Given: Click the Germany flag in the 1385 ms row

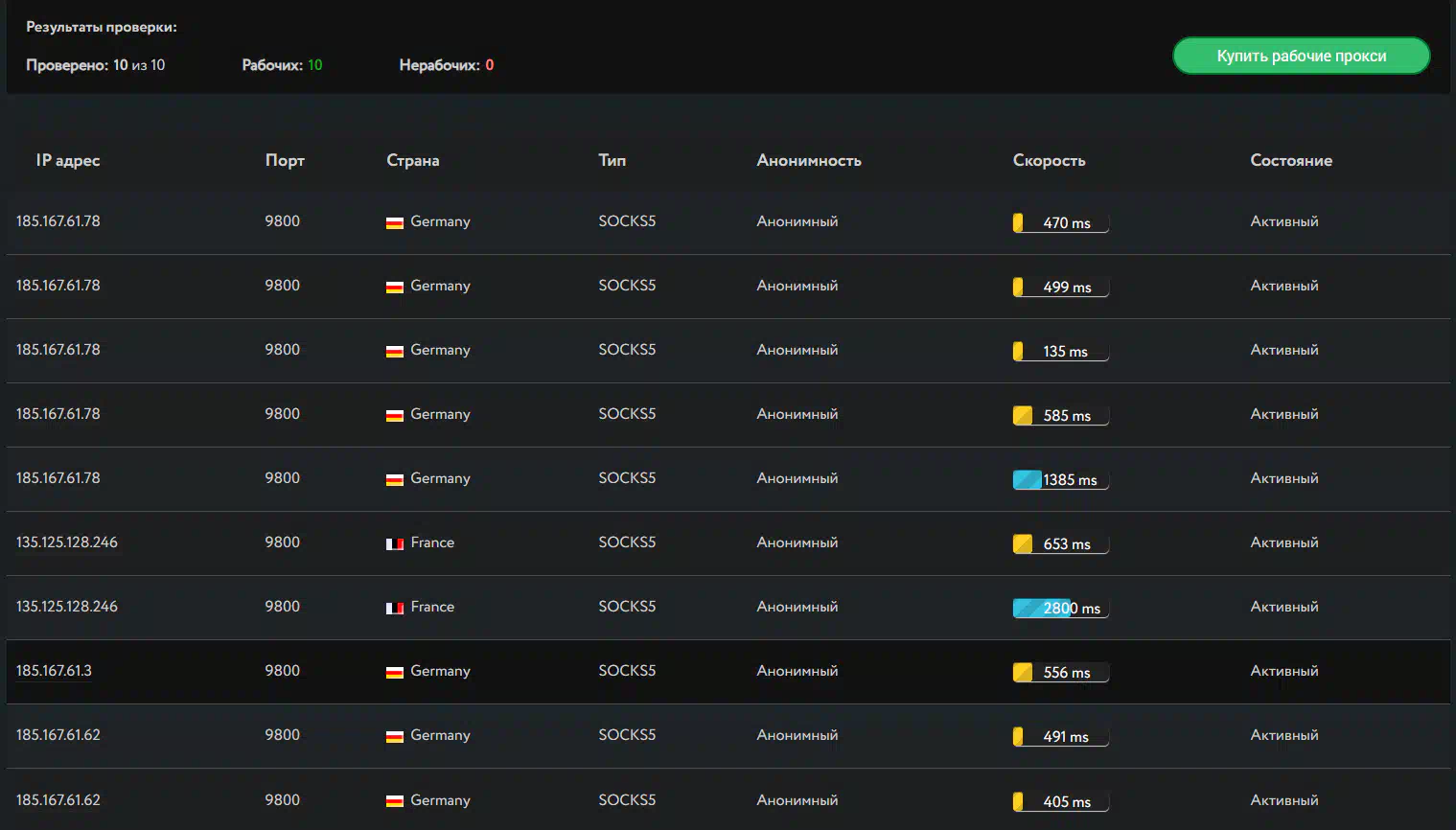Looking at the screenshot, I should pyautogui.click(x=394, y=479).
